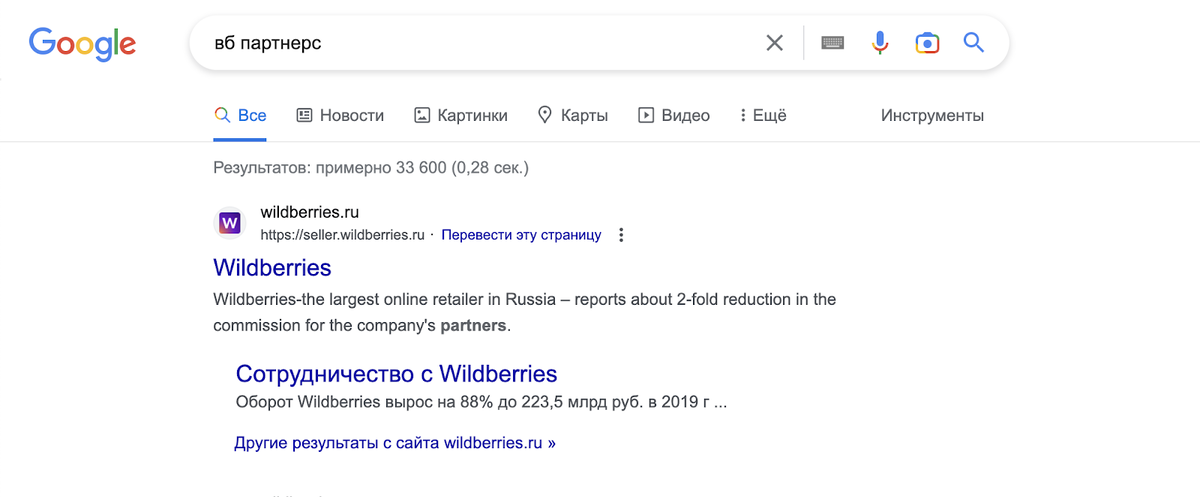Open the on-screen keyboard icon
Image resolution: width=1200 pixels, height=497 pixels.
(x=832, y=43)
